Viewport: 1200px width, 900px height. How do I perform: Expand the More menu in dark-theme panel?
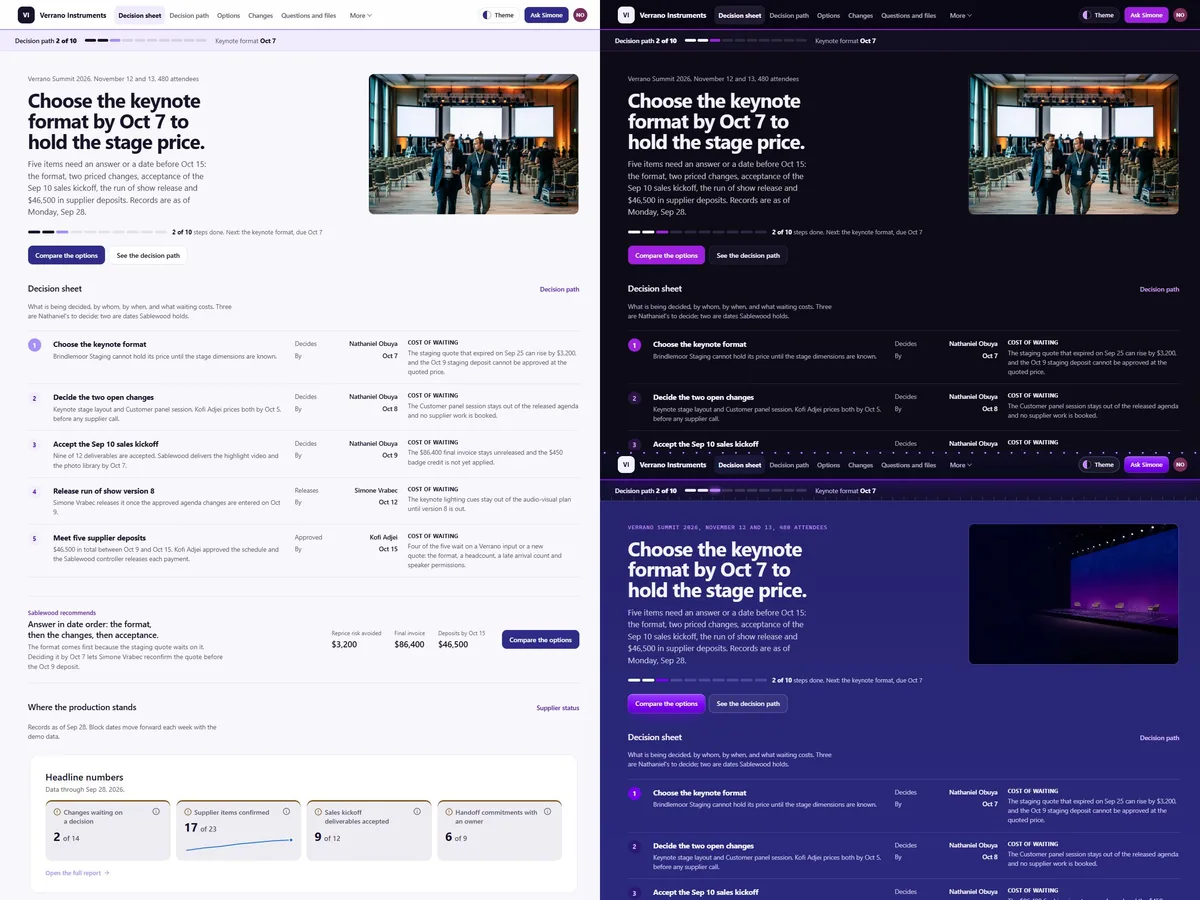tap(960, 15)
